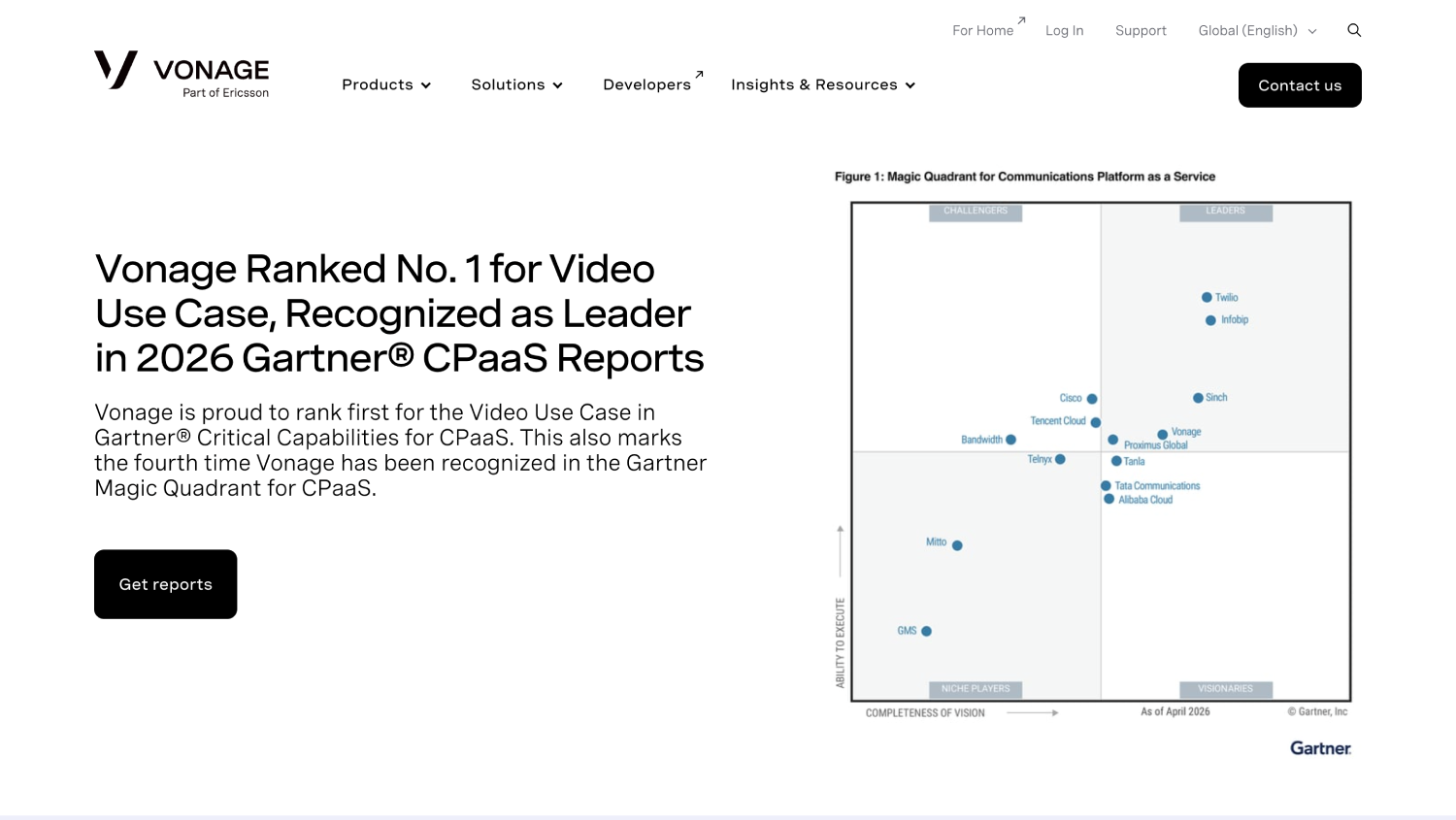Click the ABILITY TO EXECUTE axis label
This screenshot has height=820, width=1456.
pyautogui.click(x=841, y=642)
